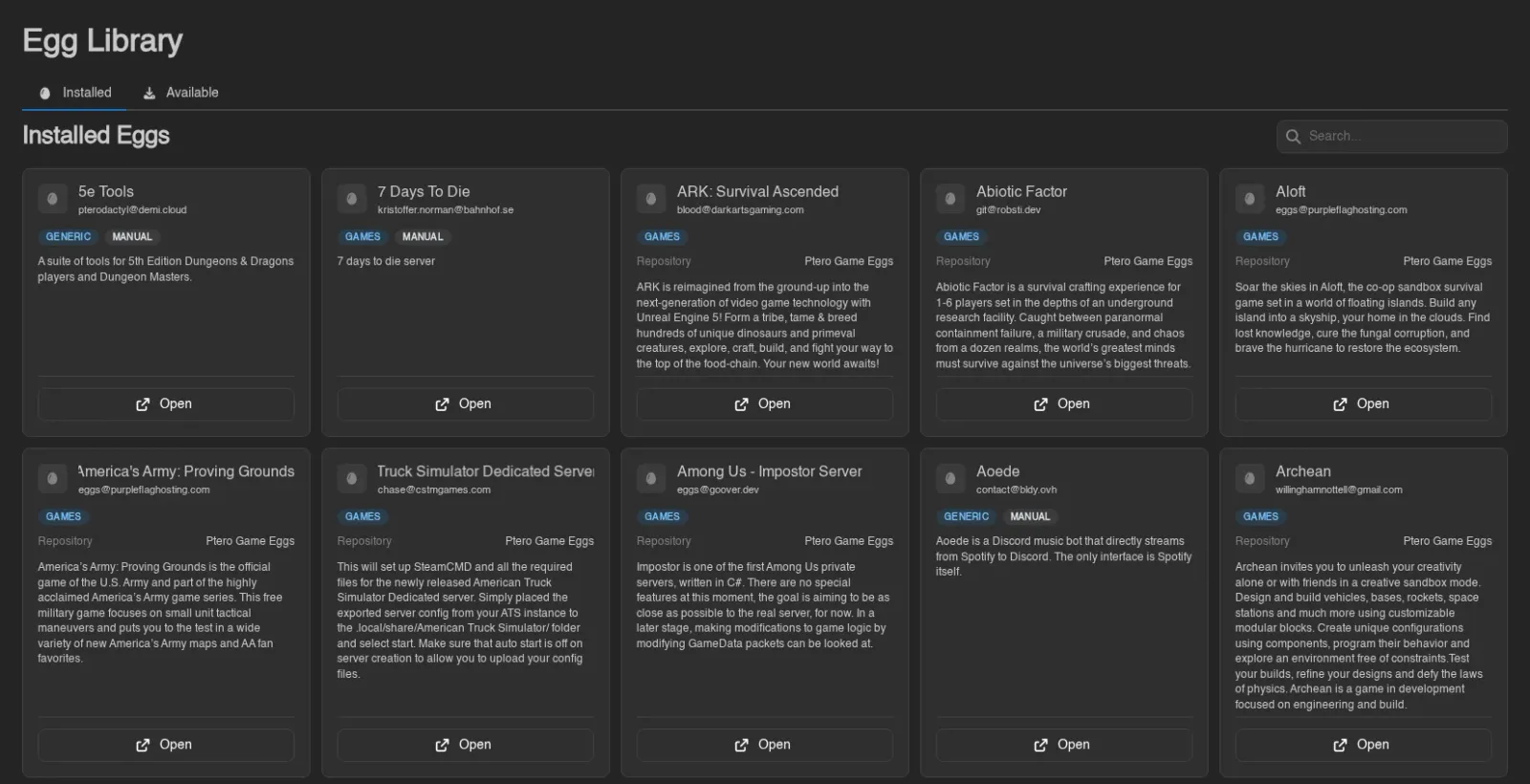
Task: Switch to the Available tab
Action: (181, 93)
